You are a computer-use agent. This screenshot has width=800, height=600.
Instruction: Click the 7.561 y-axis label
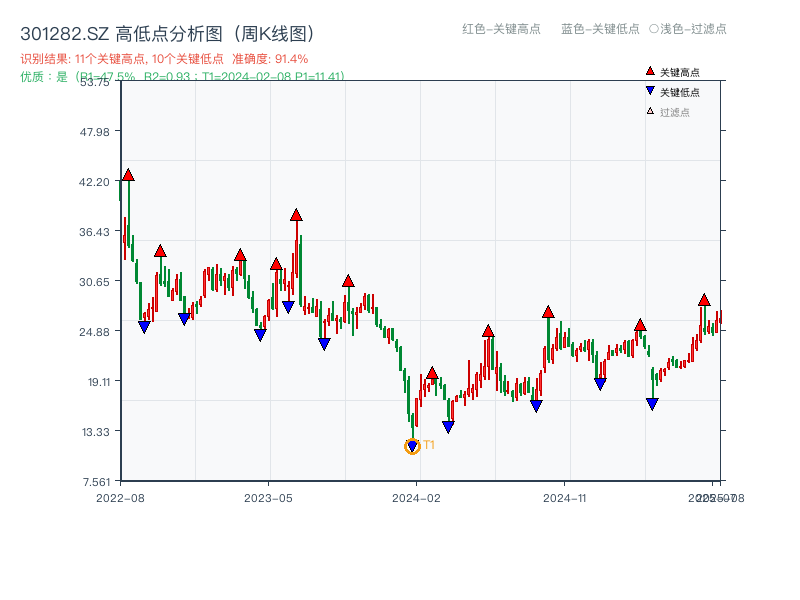[96, 482]
